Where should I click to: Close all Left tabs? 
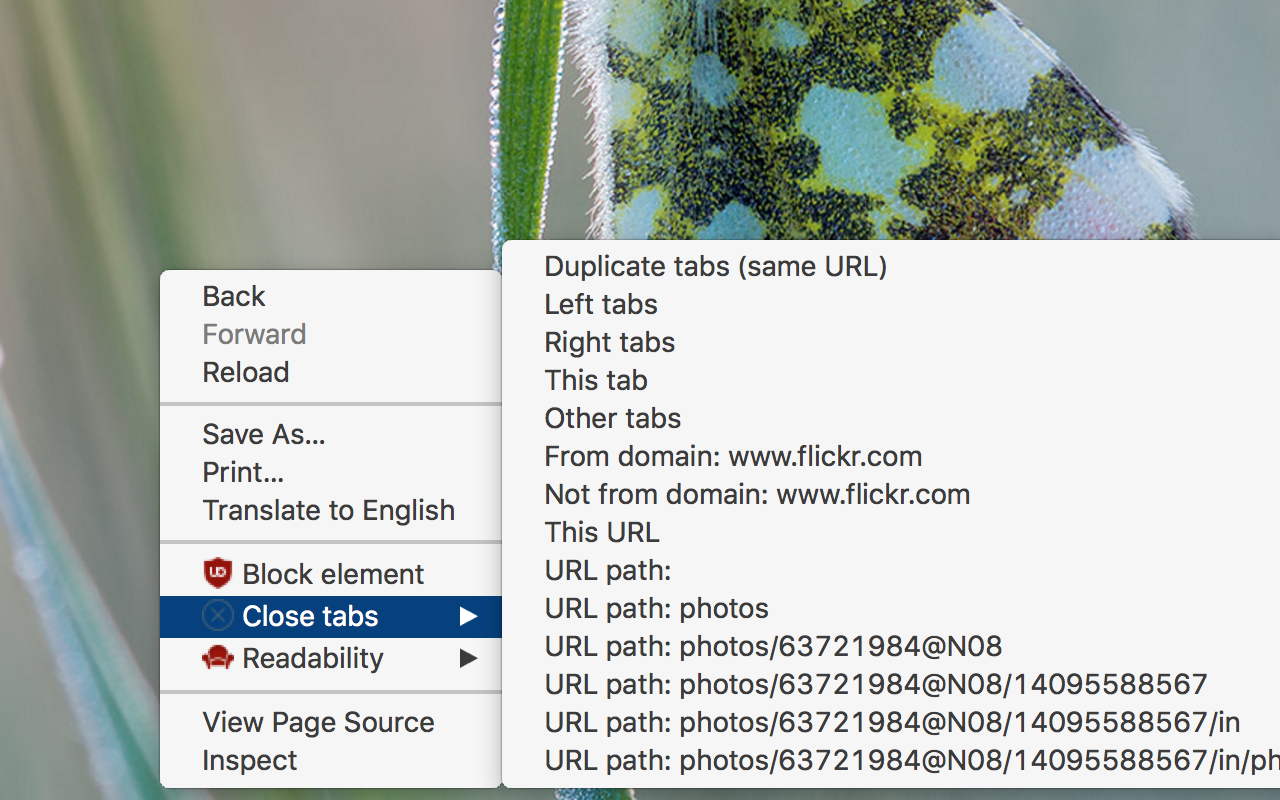click(600, 304)
